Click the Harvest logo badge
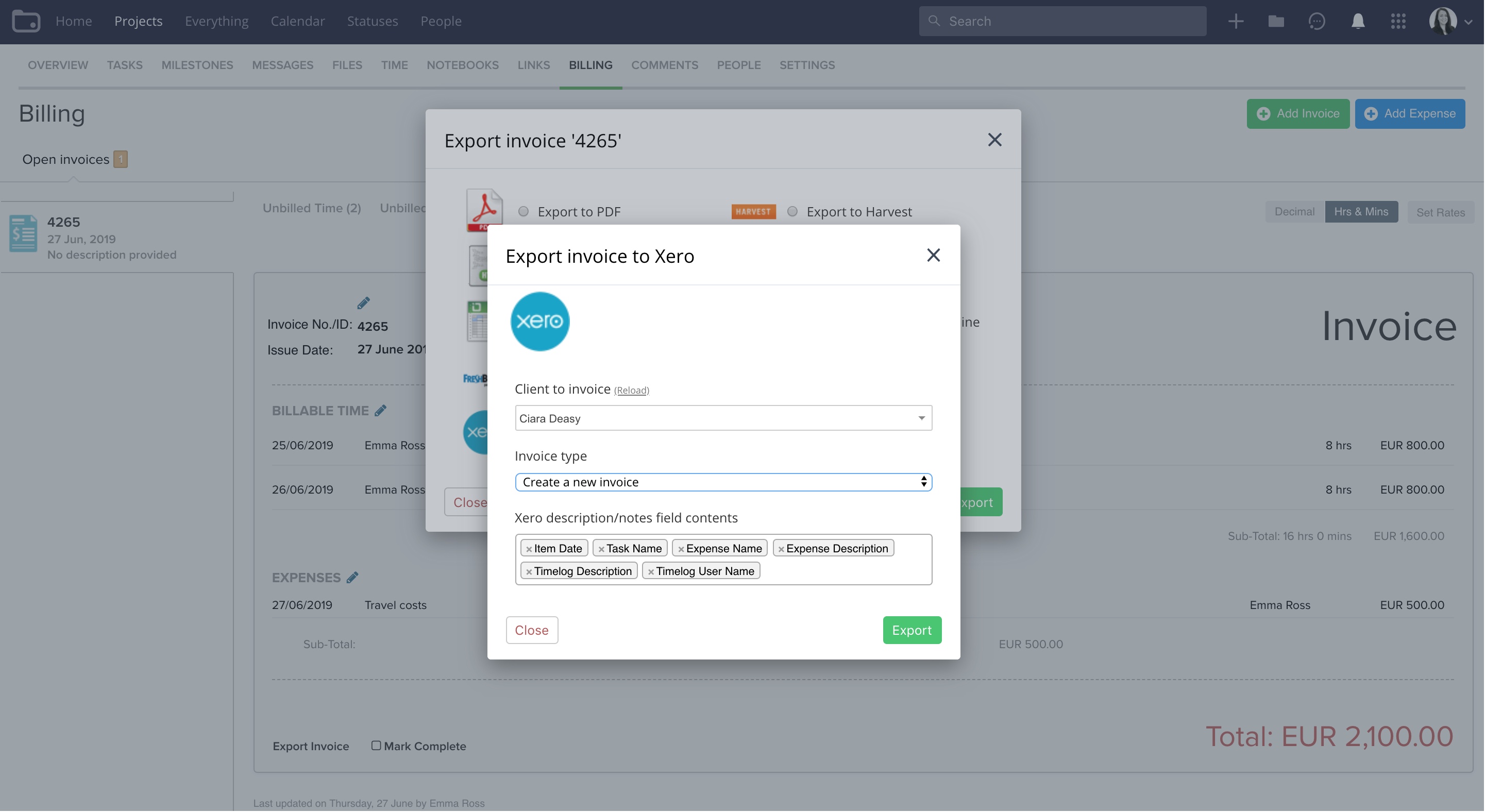1485x812 pixels. (x=753, y=211)
